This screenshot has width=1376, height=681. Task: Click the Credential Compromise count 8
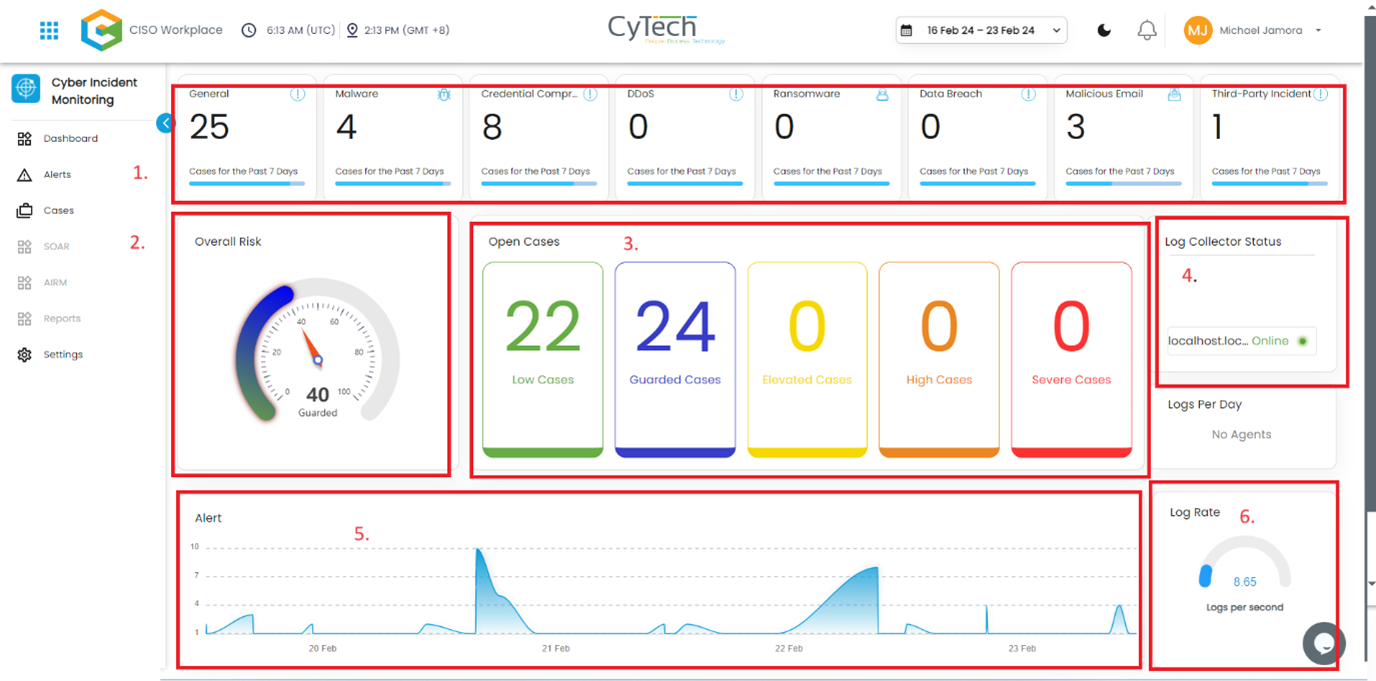(491, 127)
